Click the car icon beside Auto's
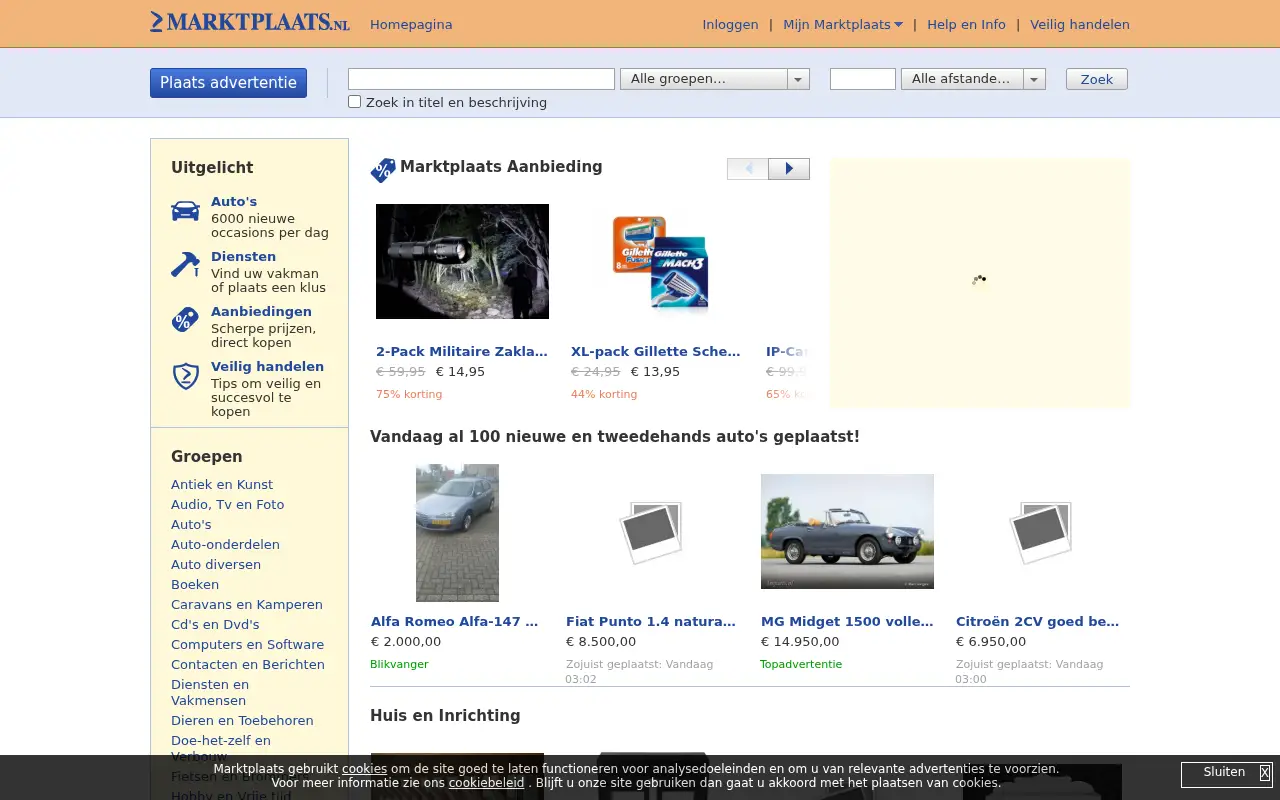Image resolution: width=1280 pixels, height=800 pixels. (185, 211)
